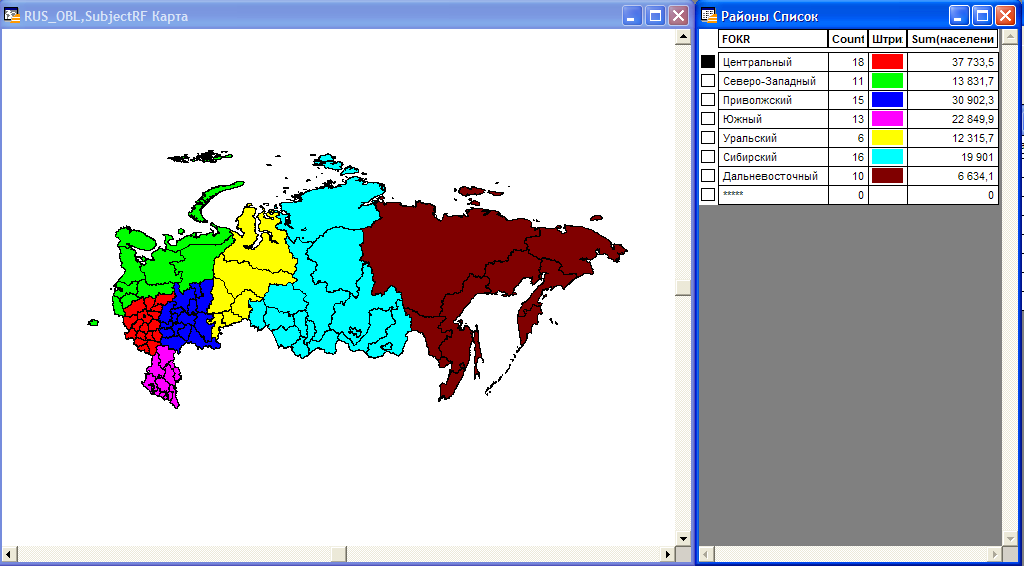
Task: Open dark red swatch for Дальневосточный
Action: [x=888, y=176]
